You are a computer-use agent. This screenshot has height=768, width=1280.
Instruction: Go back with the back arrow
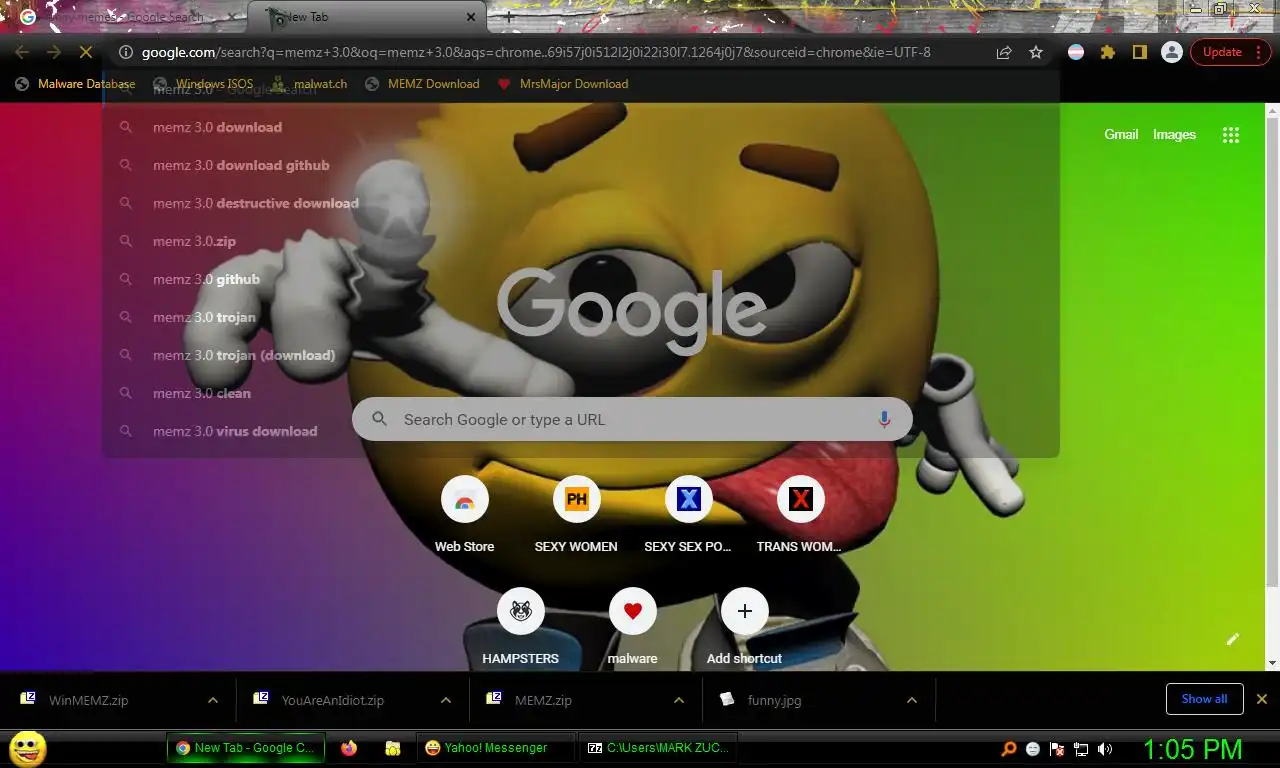22,52
